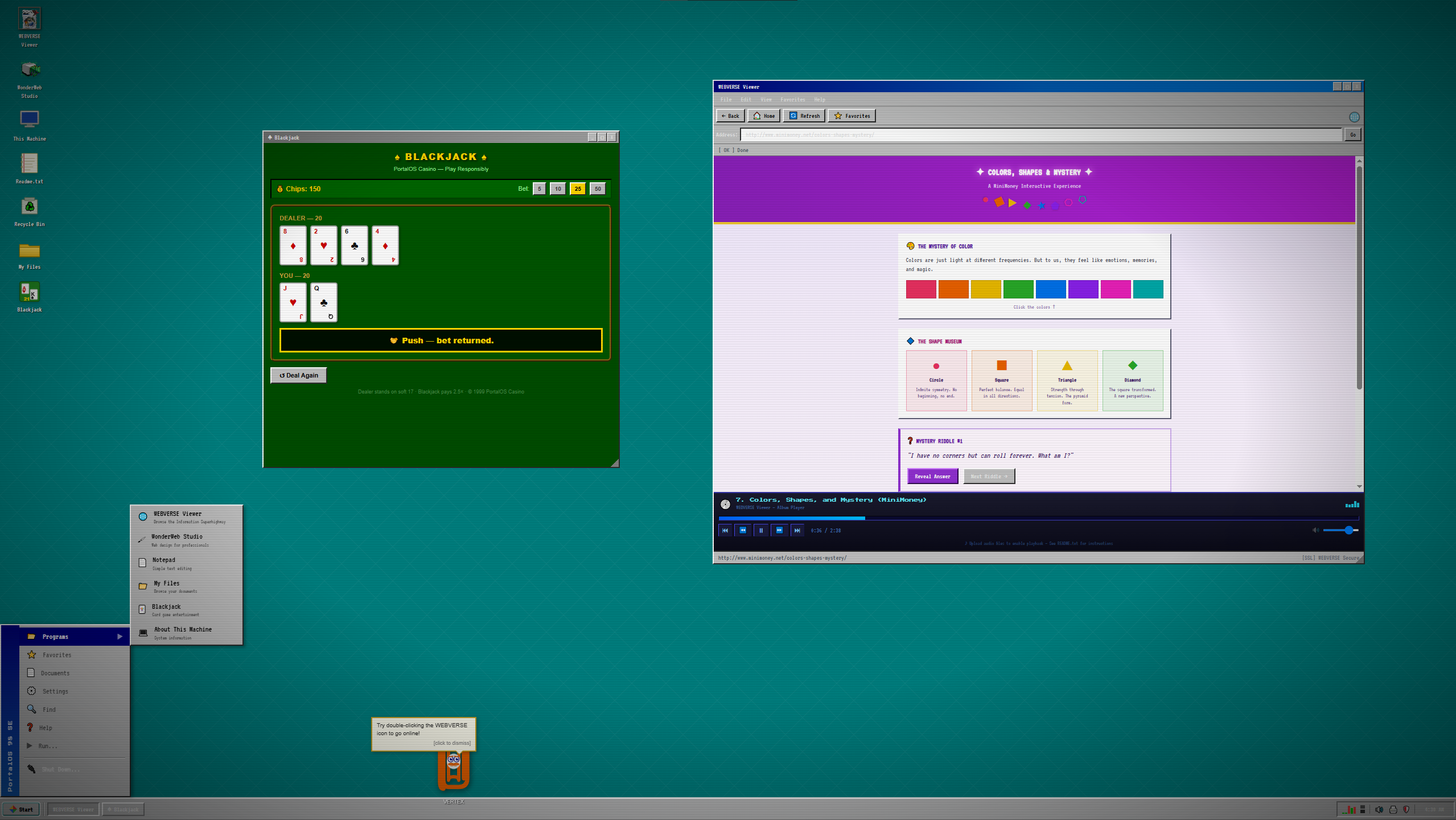Viewport: 1456px width, 820px height.
Task: Click the volume speaker in system tray
Action: 1379,809
